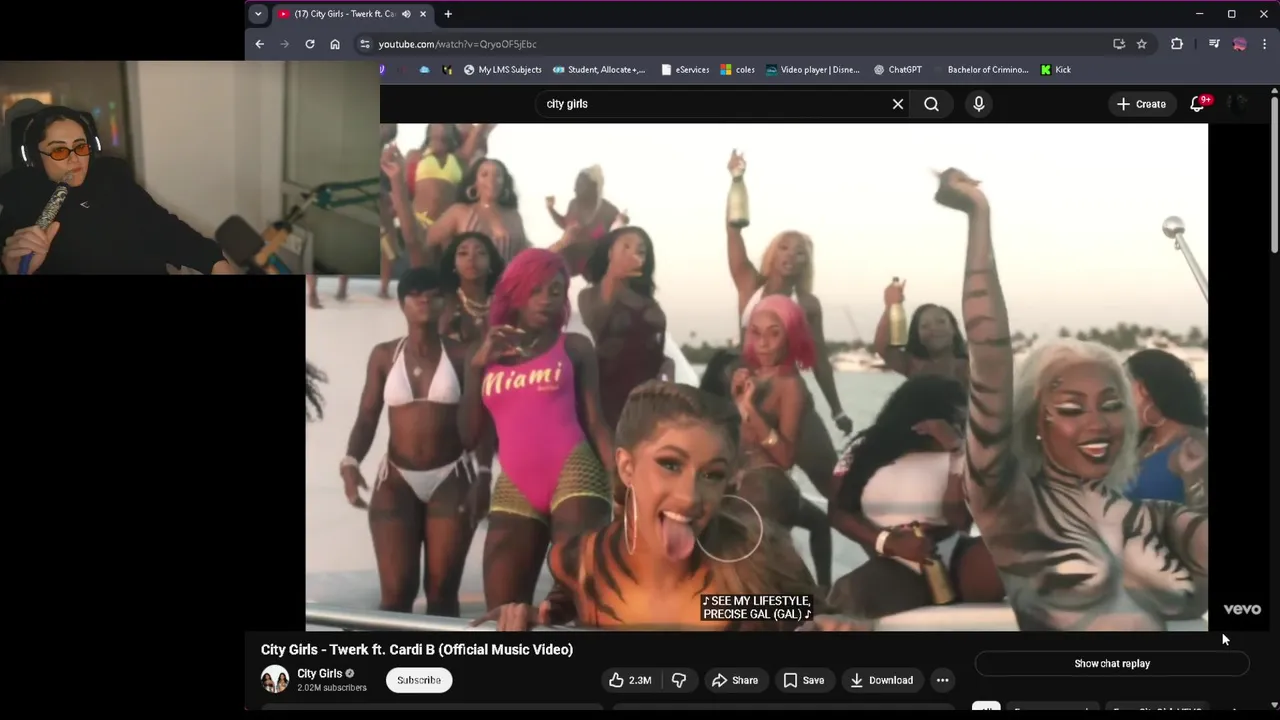Open the City Girls channel name link

pos(320,674)
